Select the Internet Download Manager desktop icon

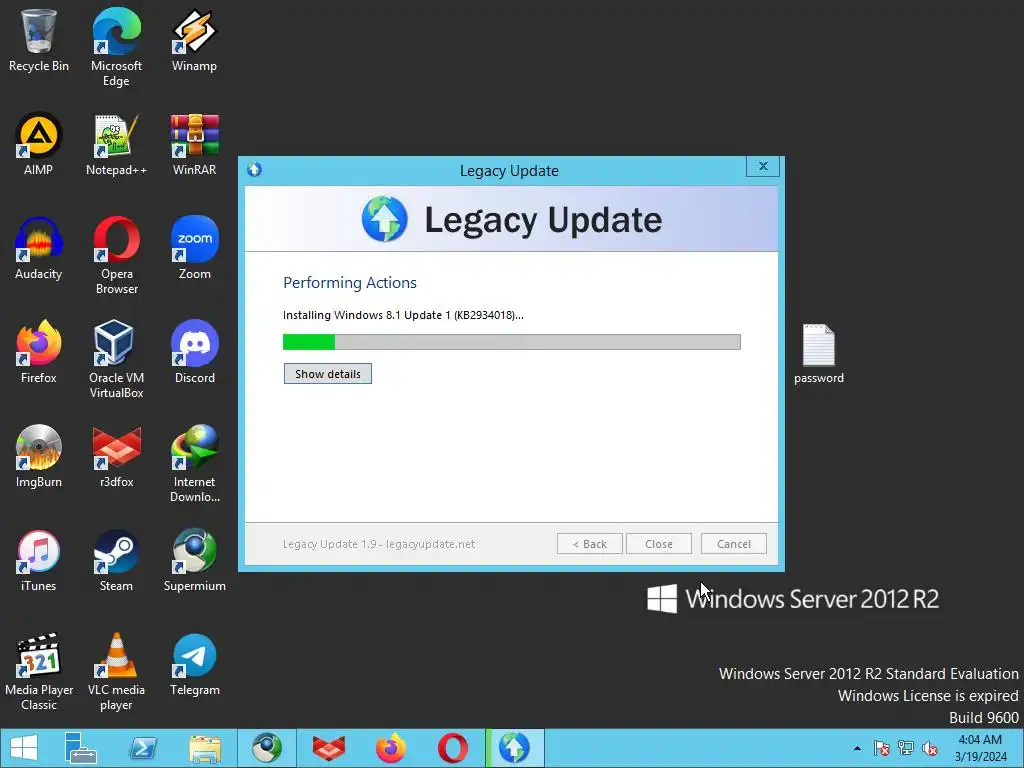tap(195, 464)
